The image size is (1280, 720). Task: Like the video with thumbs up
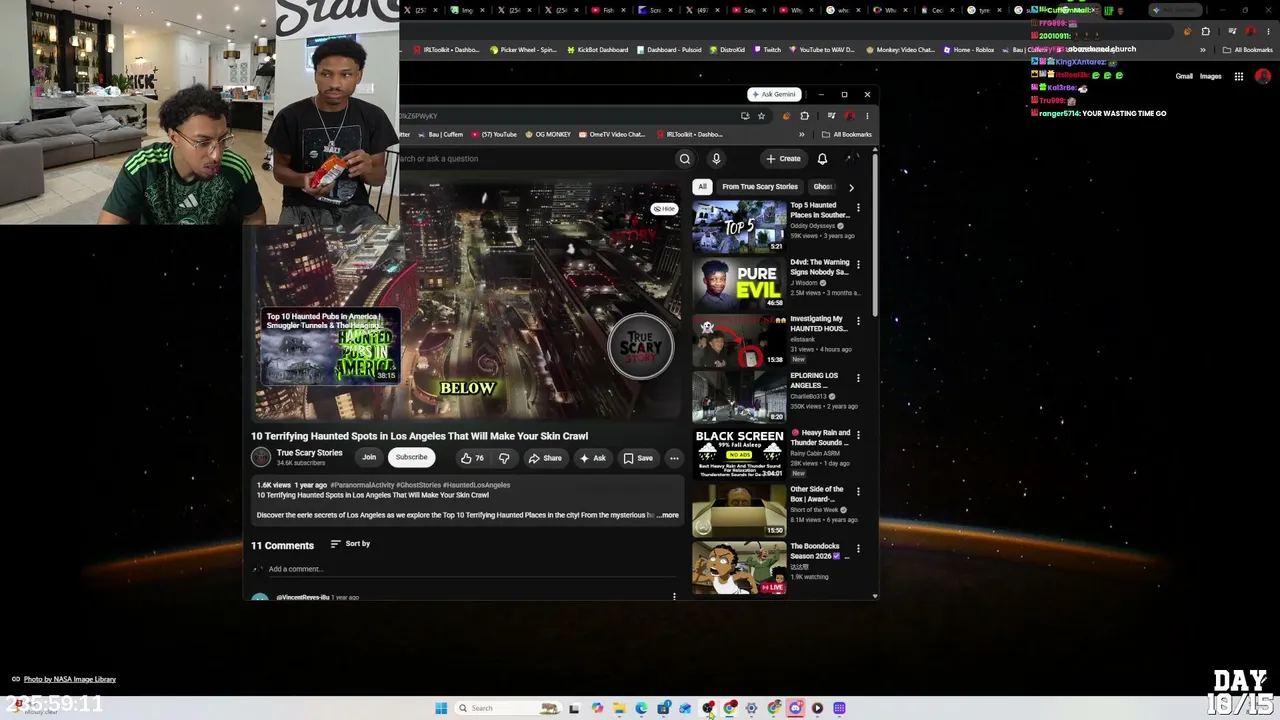point(471,458)
